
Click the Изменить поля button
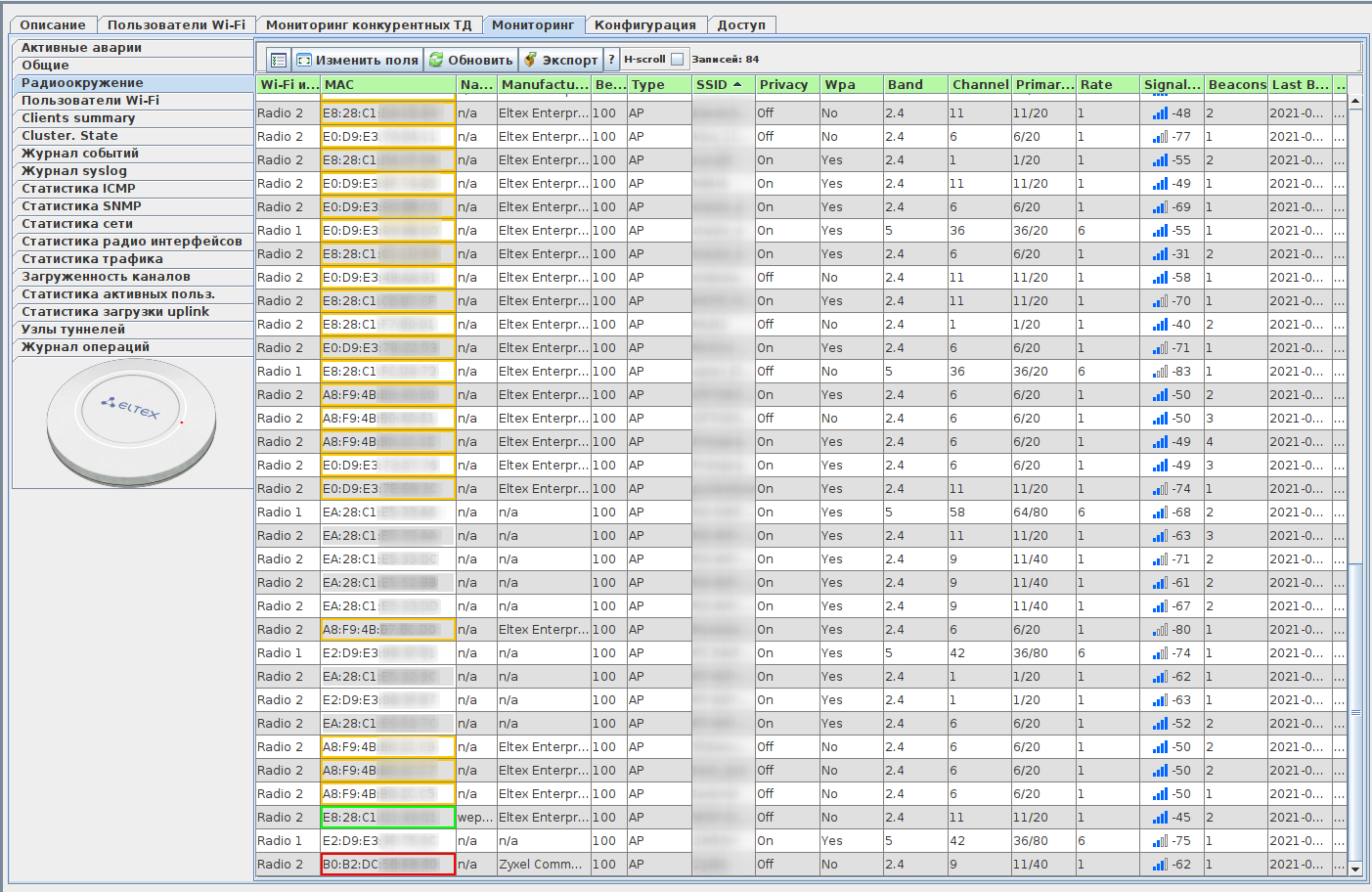pyautogui.click(x=358, y=60)
